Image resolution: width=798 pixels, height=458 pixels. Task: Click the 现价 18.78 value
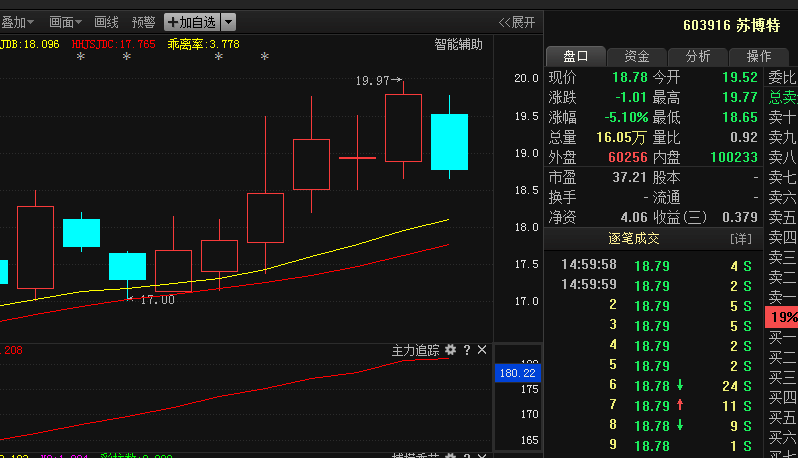(630, 77)
